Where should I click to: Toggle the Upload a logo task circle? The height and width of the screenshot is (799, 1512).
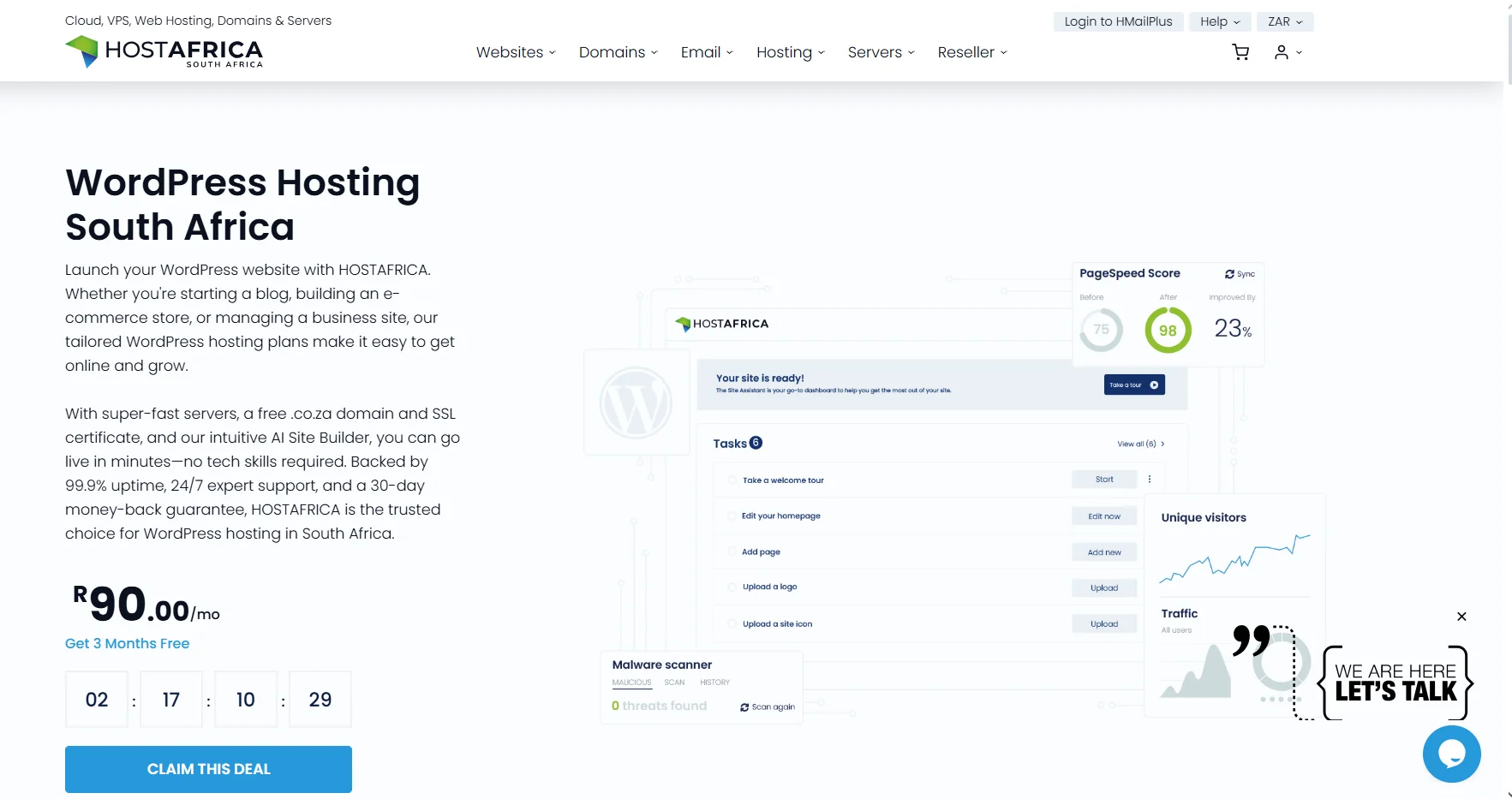(x=732, y=587)
